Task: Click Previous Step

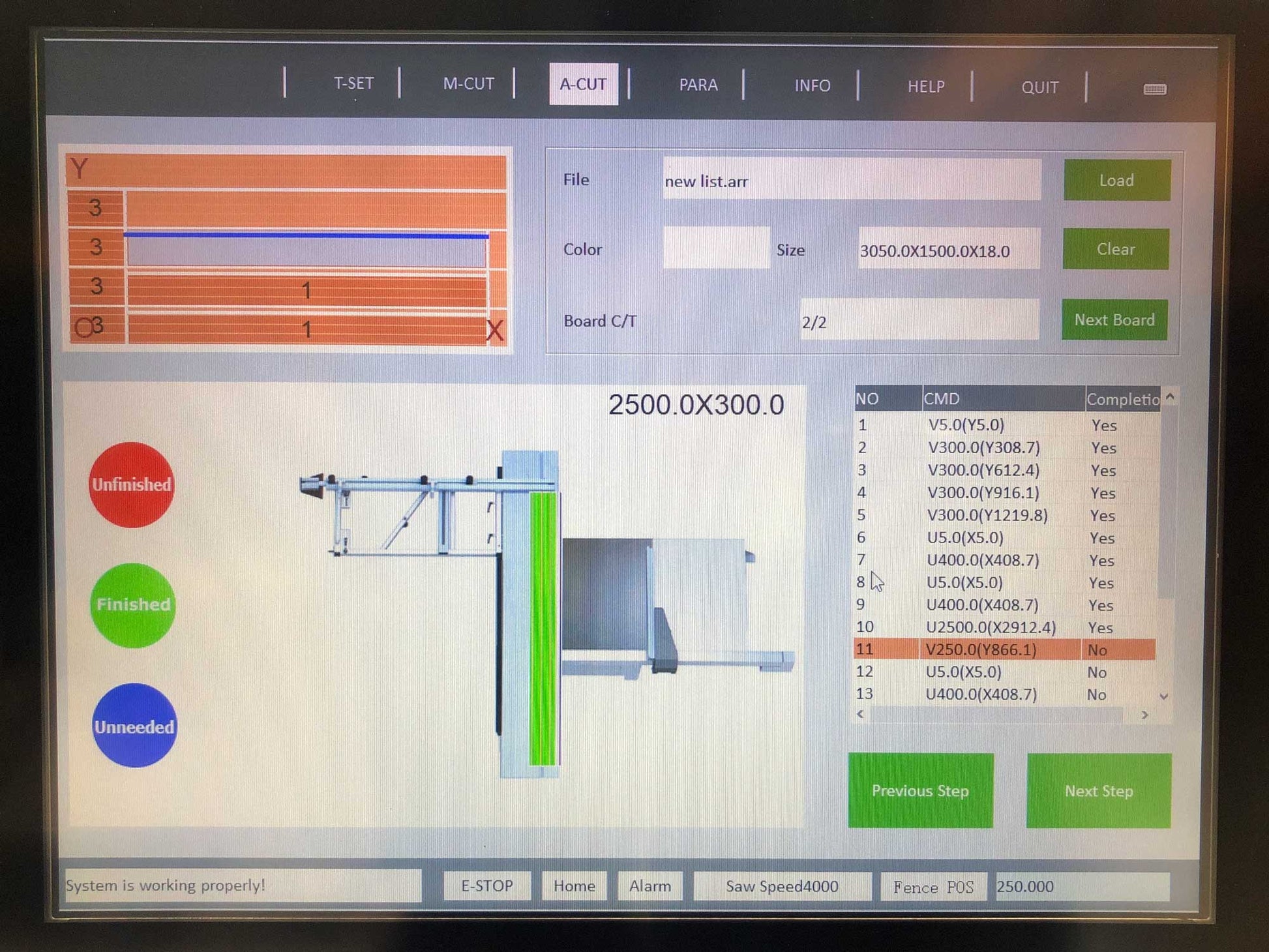Action: click(919, 791)
